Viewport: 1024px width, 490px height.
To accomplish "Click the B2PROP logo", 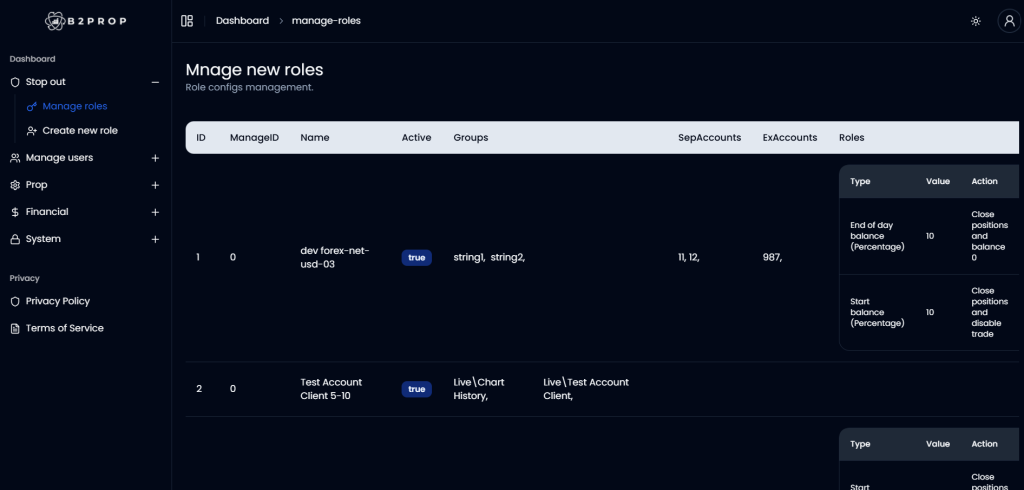I will (x=85, y=20).
